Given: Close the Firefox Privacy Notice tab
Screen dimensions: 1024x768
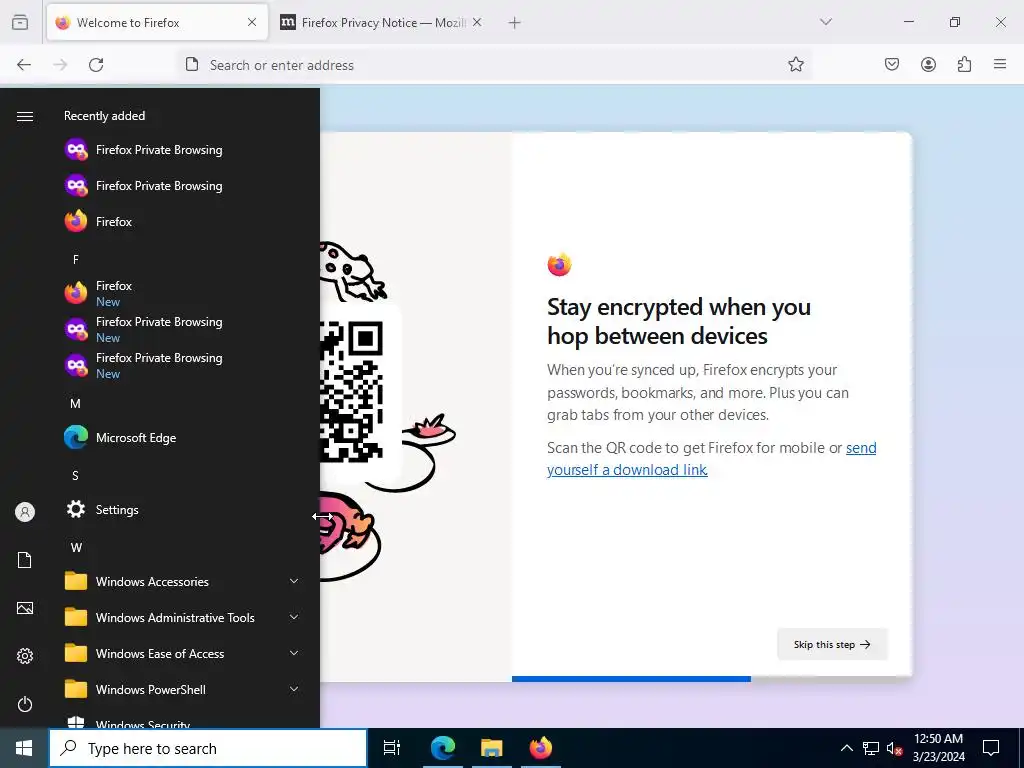Looking at the screenshot, I should pos(477,22).
